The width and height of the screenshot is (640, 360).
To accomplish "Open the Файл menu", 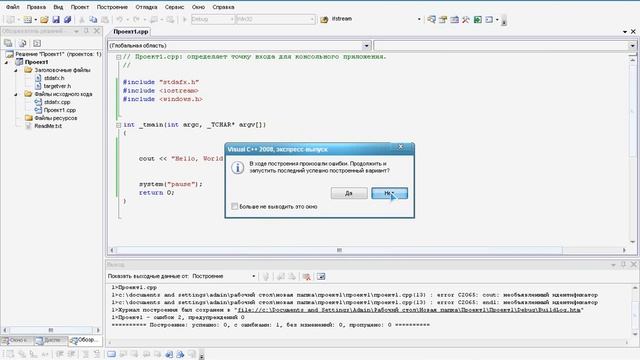I will [x=13, y=7].
